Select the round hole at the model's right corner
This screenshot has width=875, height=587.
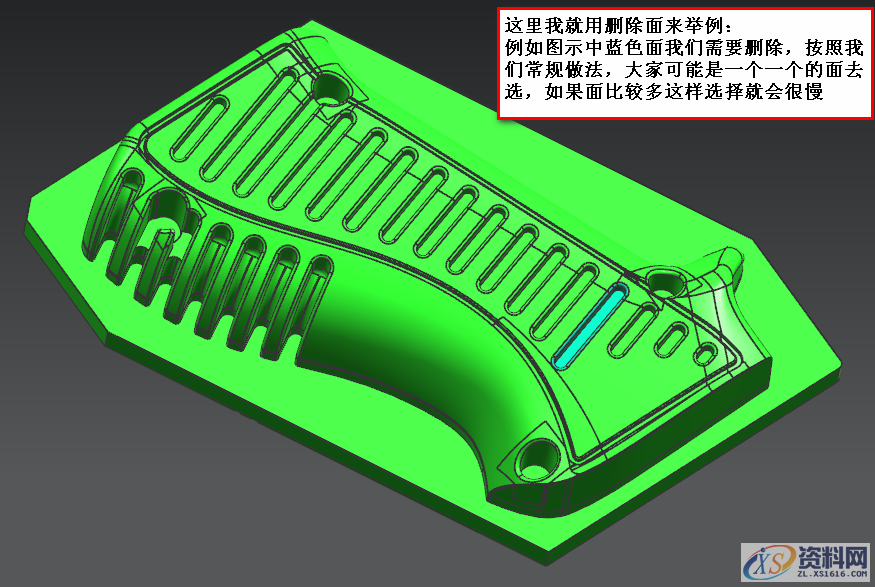coord(664,283)
